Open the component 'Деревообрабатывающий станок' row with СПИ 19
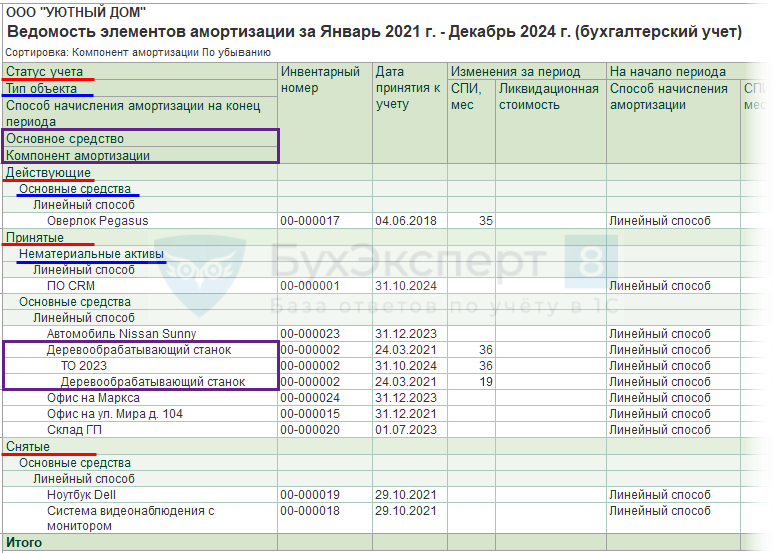The height and width of the screenshot is (553, 774). [140, 382]
